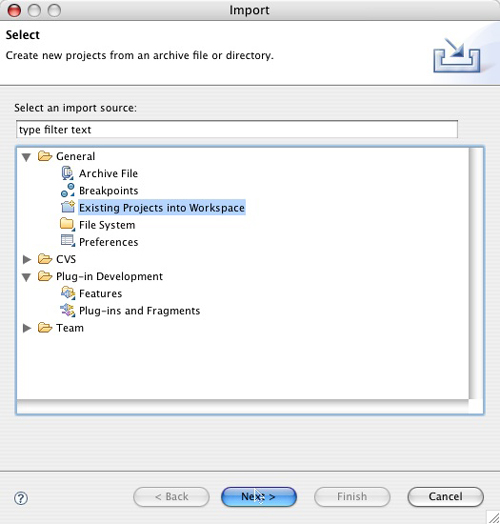Viewport: 500px width, 524px height.
Task: Click the Features icon under Plug-in Development
Action: pos(68,293)
